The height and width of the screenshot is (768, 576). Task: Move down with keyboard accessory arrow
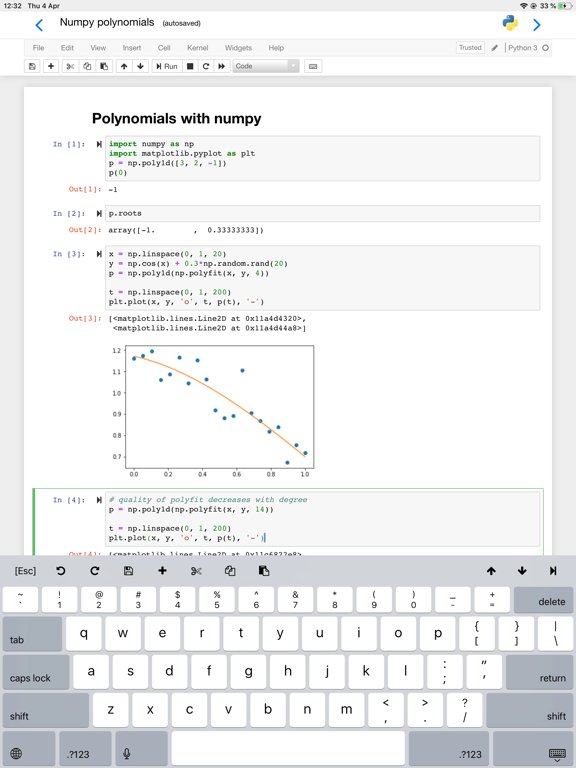(x=522, y=571)
